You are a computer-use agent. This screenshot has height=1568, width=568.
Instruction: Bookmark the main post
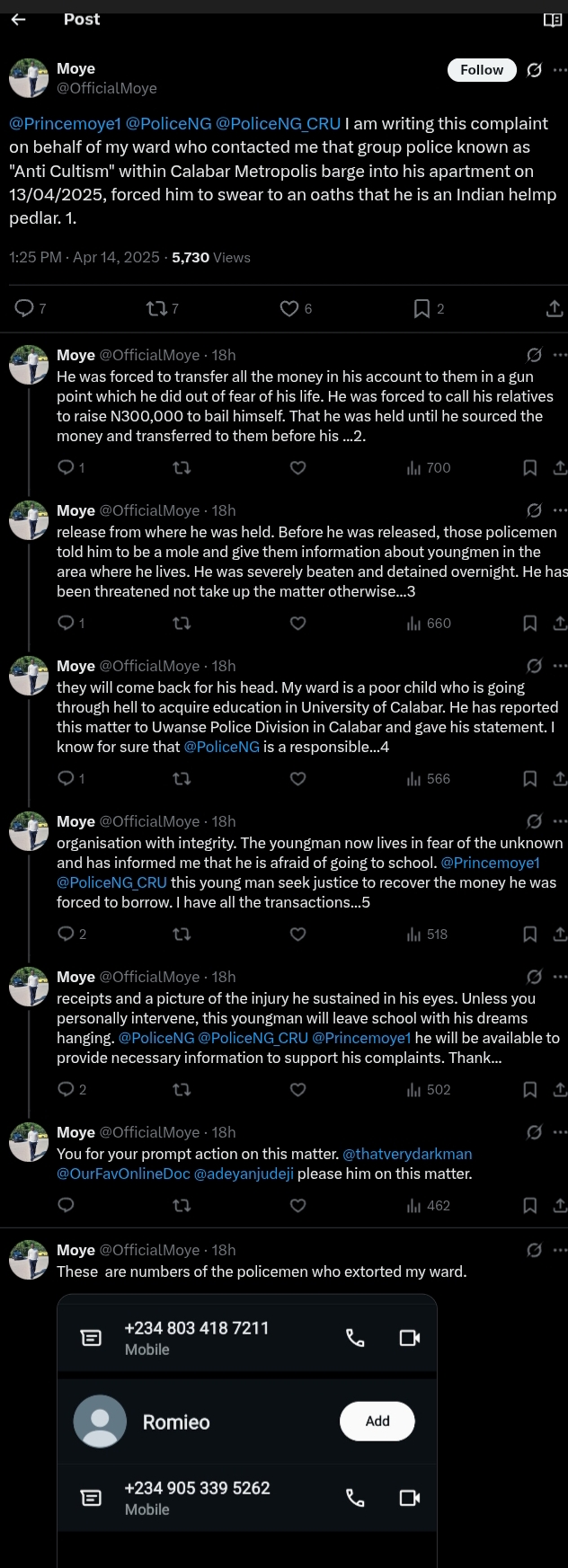(422, 309)
